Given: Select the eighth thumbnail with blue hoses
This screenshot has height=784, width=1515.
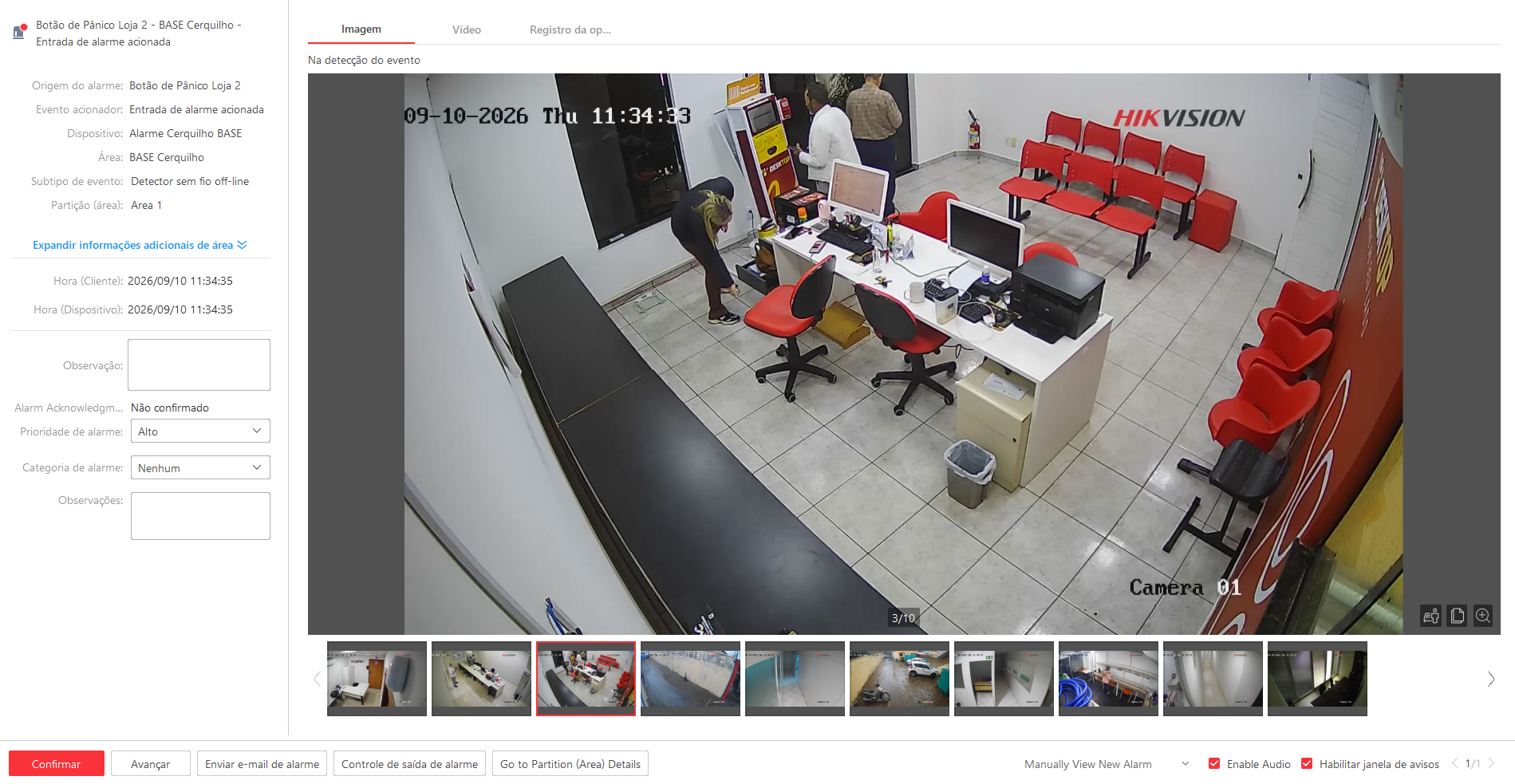Looking at the screenshot, I should (1108, 679).
